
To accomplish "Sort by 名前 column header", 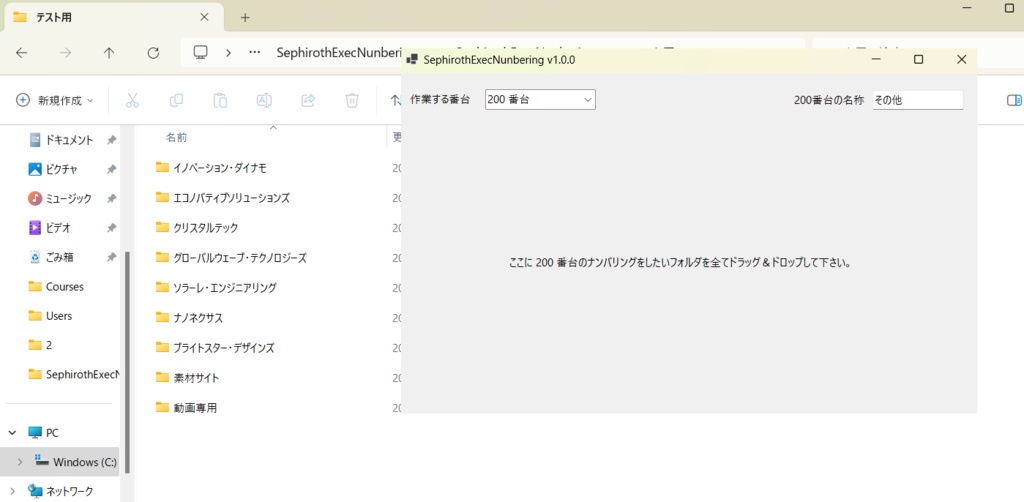I will click(176, 138).
